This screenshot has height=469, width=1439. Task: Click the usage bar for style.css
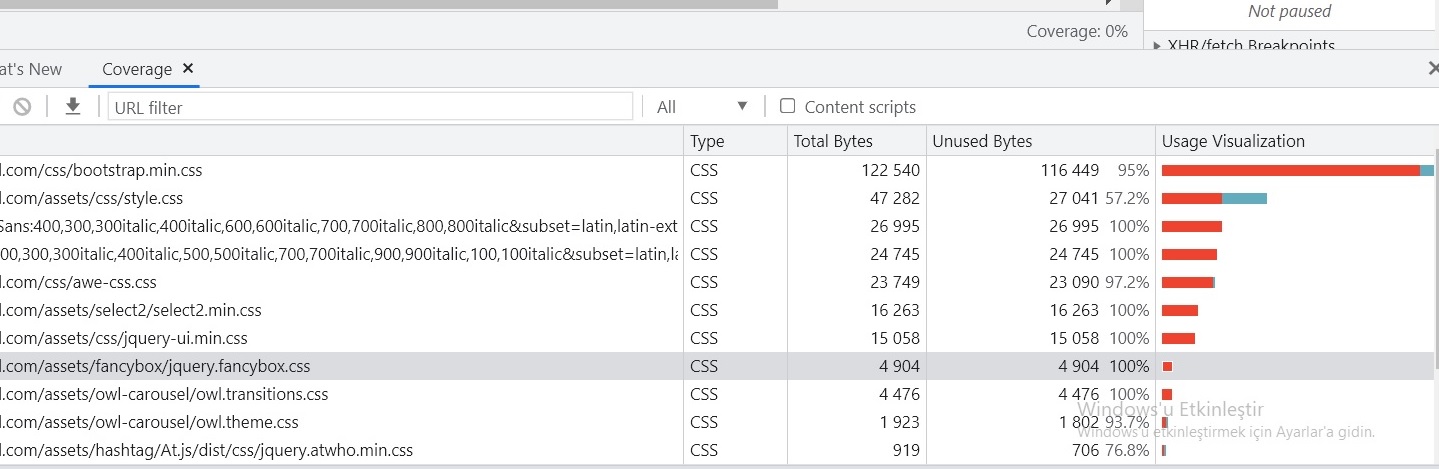point(1214,198)
